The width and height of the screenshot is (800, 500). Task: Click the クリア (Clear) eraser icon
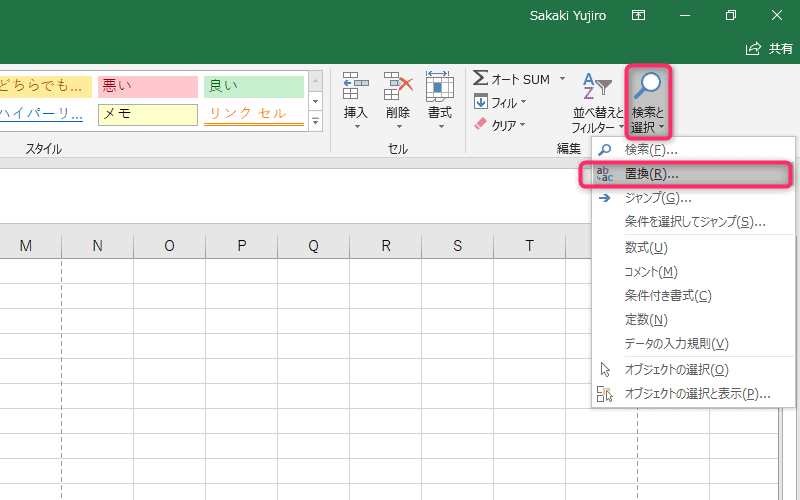pyautogui.click(x=480, y=124)
